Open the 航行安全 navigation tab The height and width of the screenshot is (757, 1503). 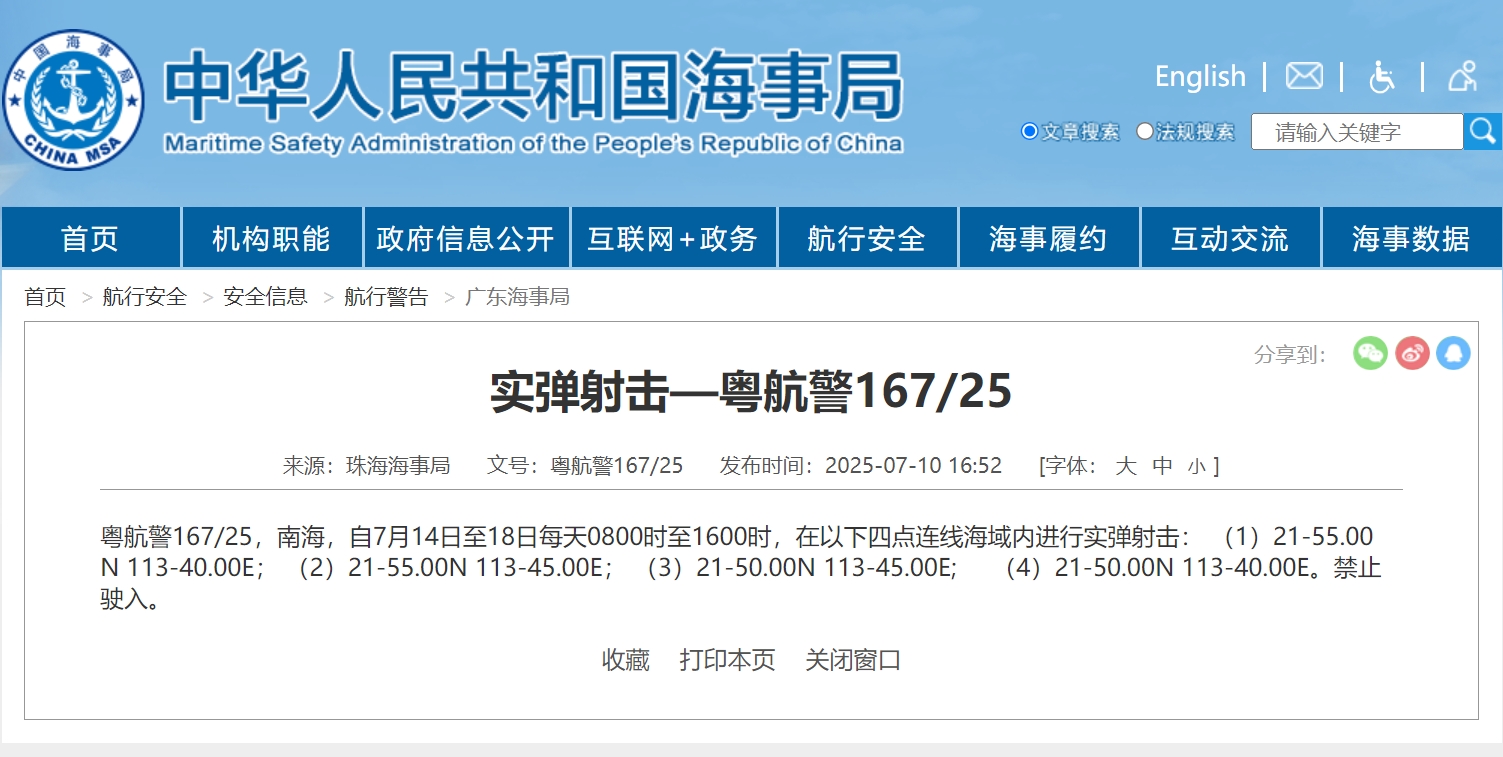click(866, 239)
